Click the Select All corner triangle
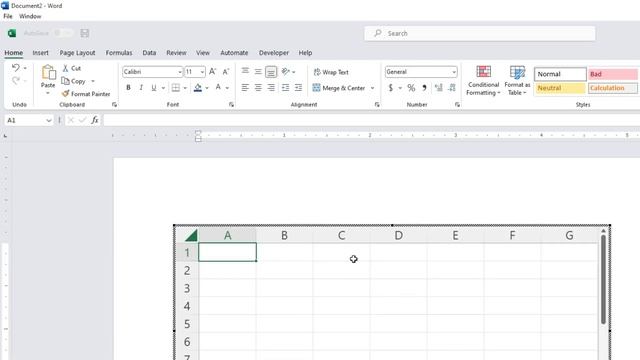The height and width of the screenshot is (360, 640). (191, 235)
